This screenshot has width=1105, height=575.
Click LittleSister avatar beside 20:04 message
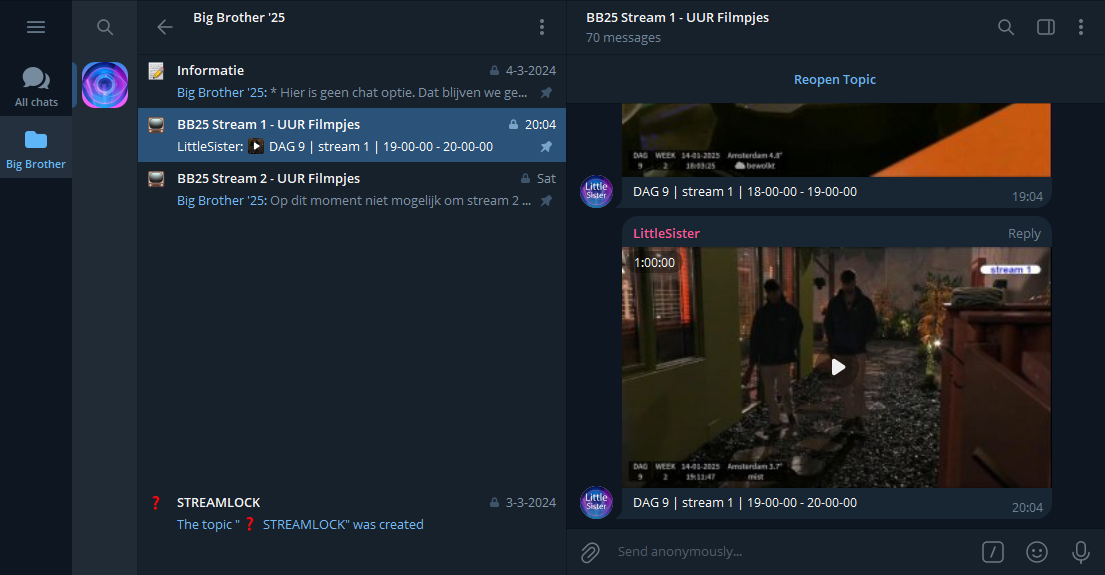point(596,502)
